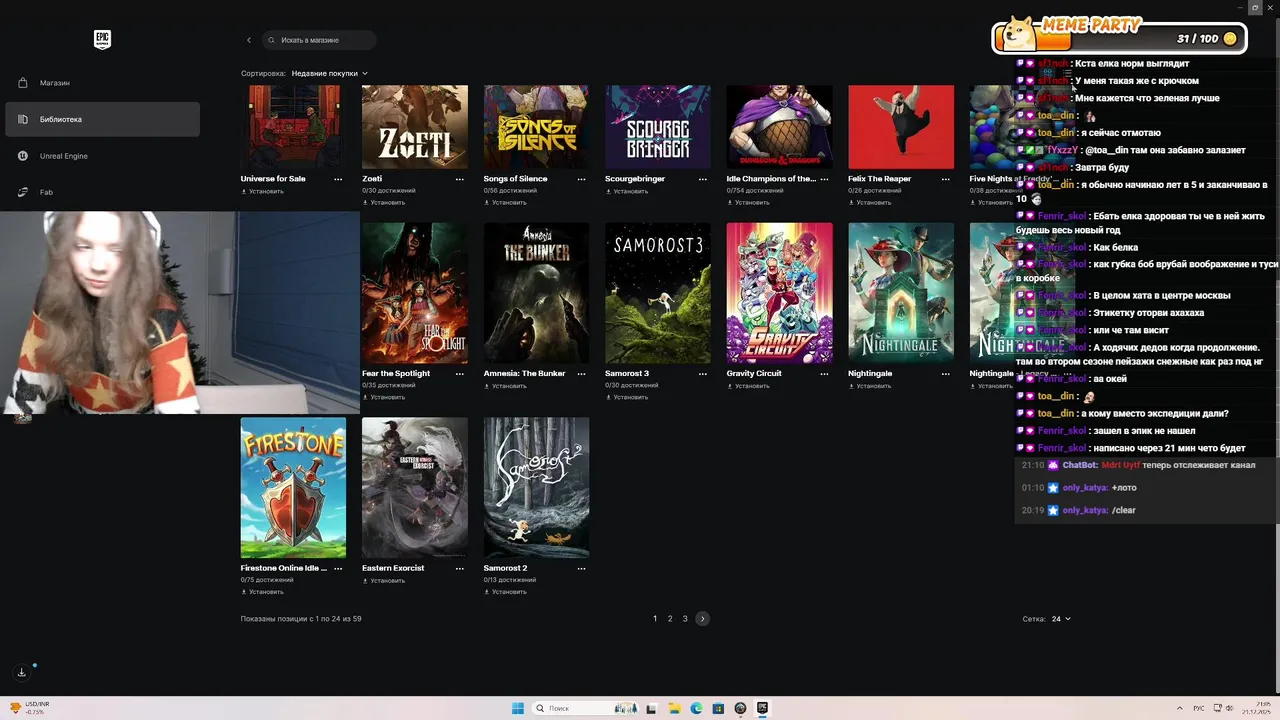Image resolution: width=1280 pixels, height=720 pixels.
Task: Install Scourgebringer via Установить
Action: pos(627,191)
